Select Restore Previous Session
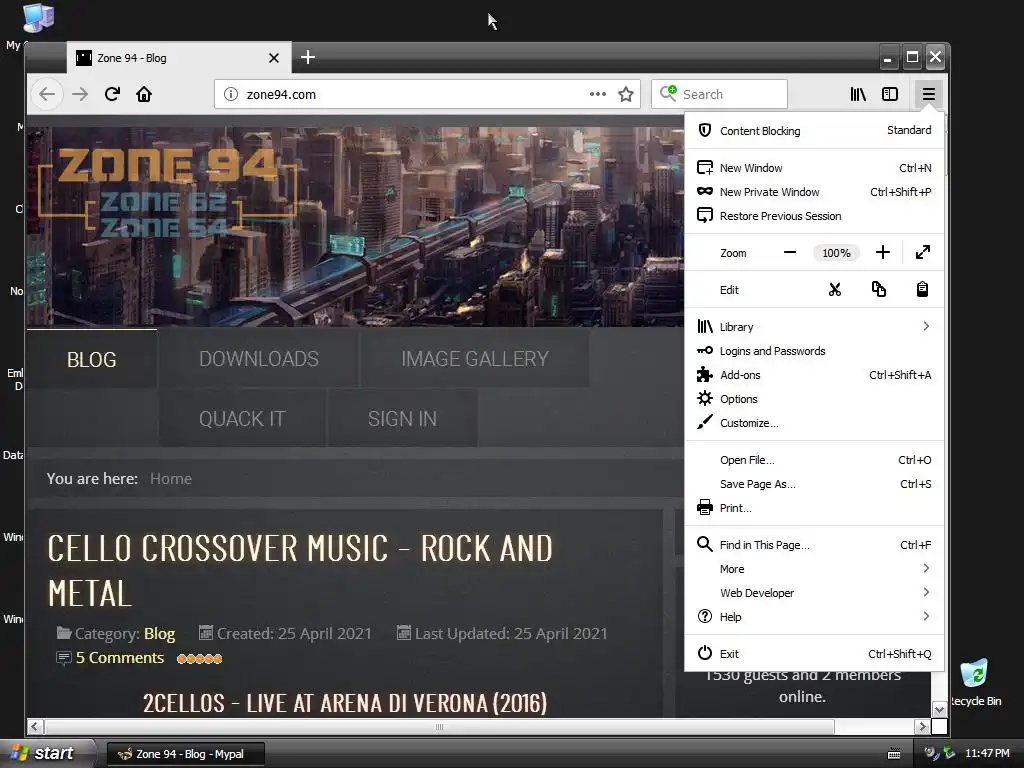 (x=814, y=216)
